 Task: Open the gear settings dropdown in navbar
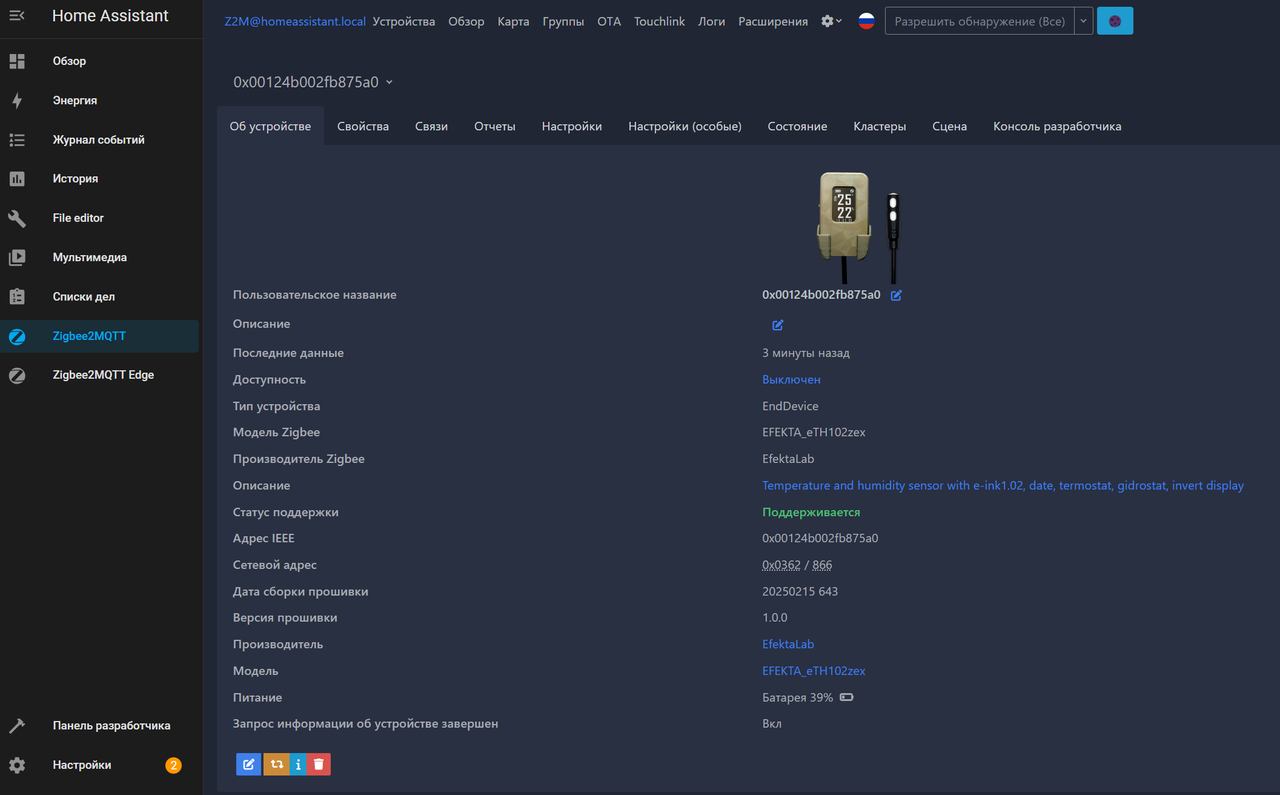[831, 21]
